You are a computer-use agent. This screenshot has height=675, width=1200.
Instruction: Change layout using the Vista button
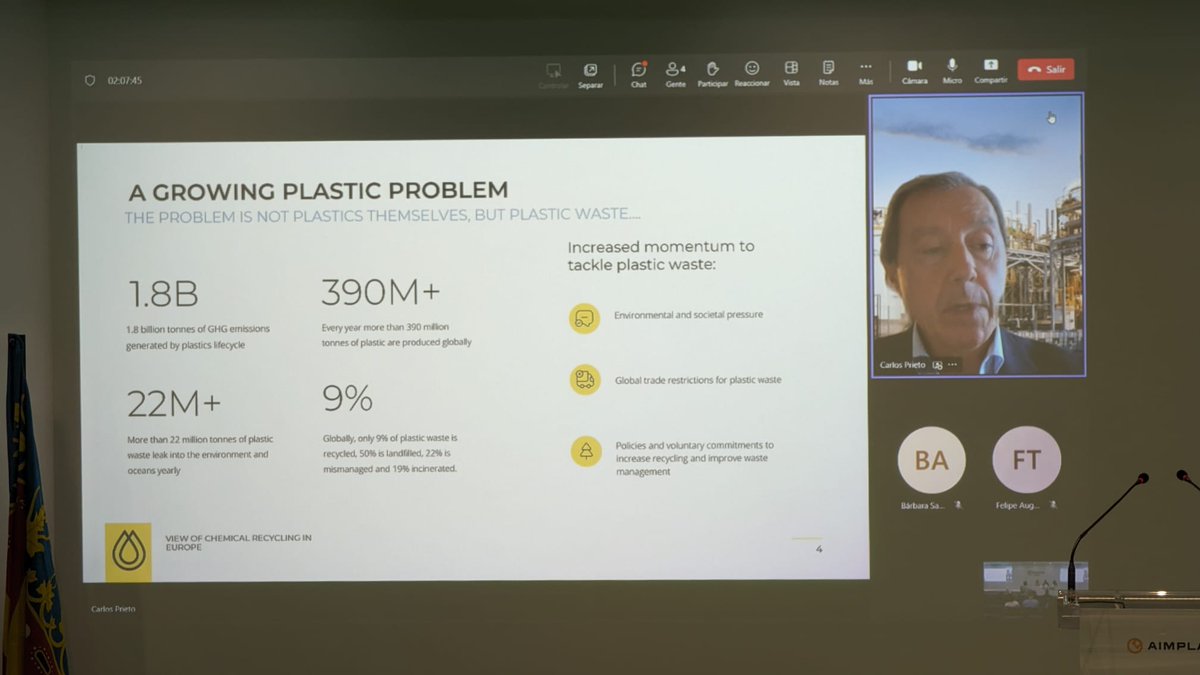tap(791, 74)
